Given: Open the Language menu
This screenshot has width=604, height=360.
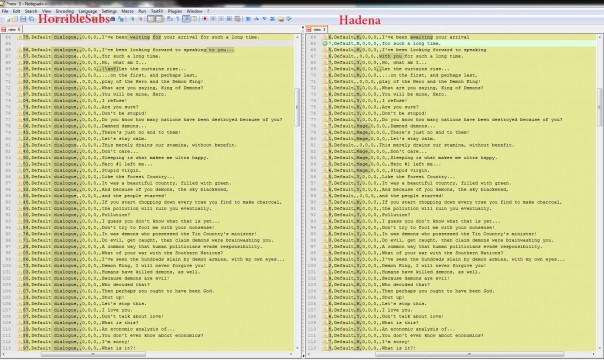Looking at the screenshot, I should (88, 11).
